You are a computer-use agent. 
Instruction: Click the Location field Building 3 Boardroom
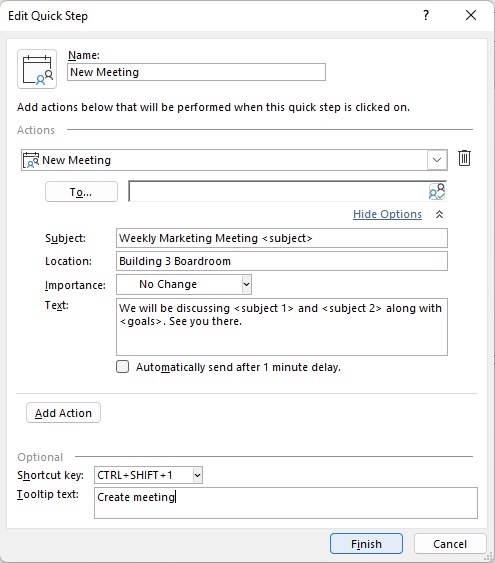pos(282,261)
